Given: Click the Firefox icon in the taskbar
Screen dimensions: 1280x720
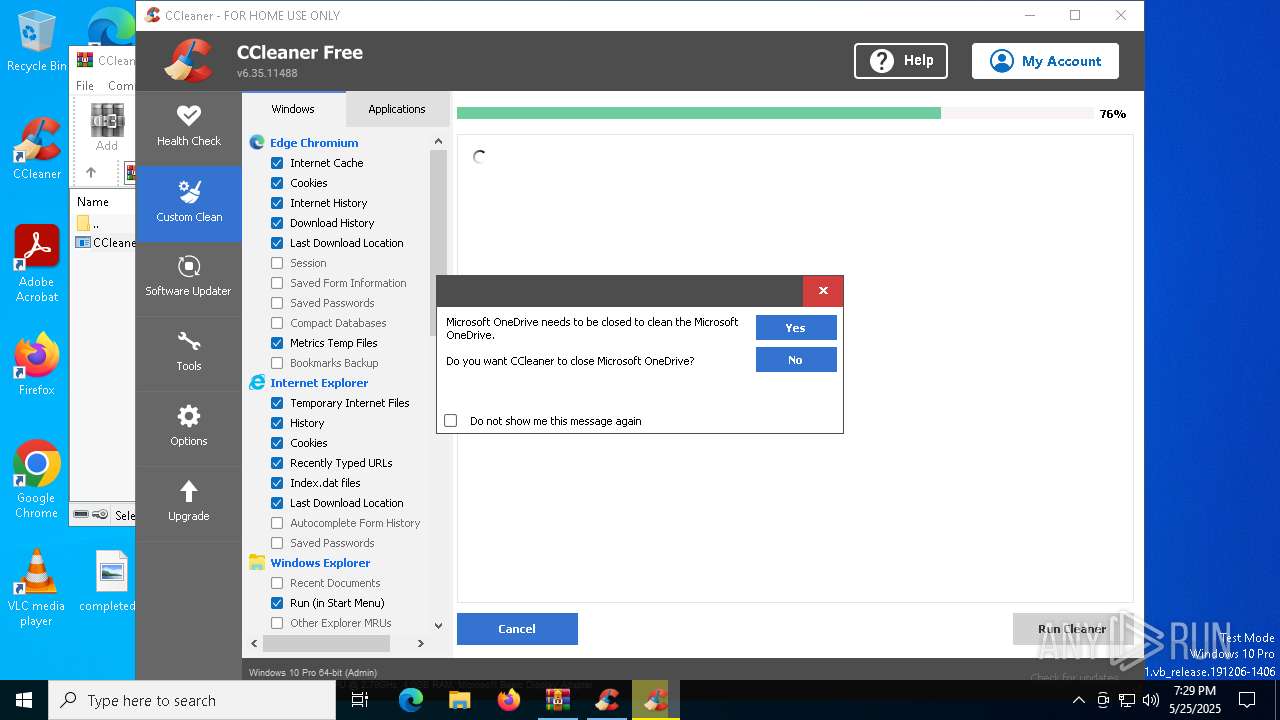Looking at the screenshot, I should pos(509,700).
